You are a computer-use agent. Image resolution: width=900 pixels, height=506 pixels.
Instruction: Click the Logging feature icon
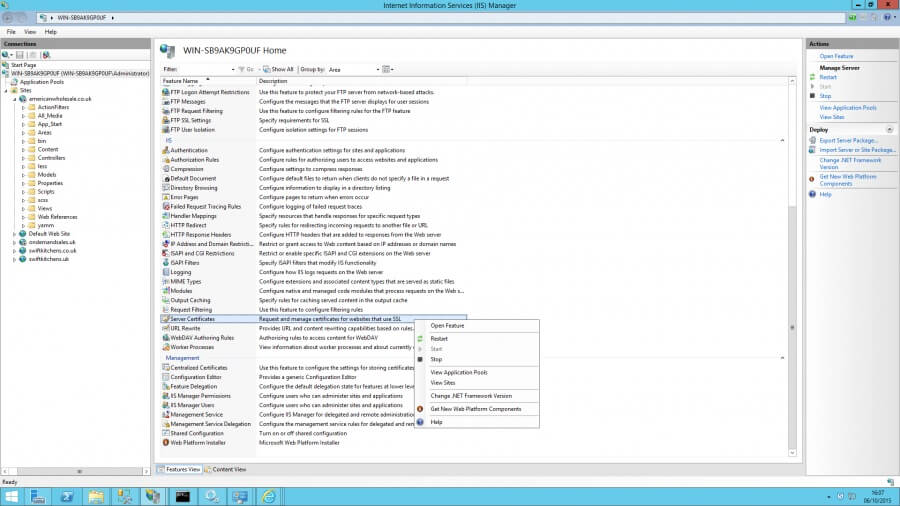165,272
